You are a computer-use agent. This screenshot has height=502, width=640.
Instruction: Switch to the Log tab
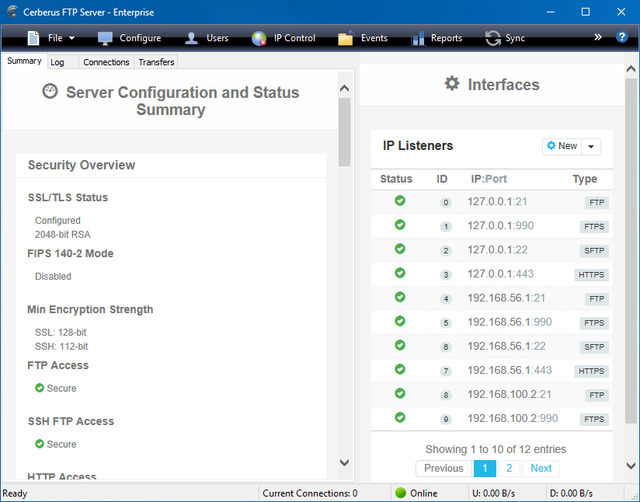[x=57, y=62]
